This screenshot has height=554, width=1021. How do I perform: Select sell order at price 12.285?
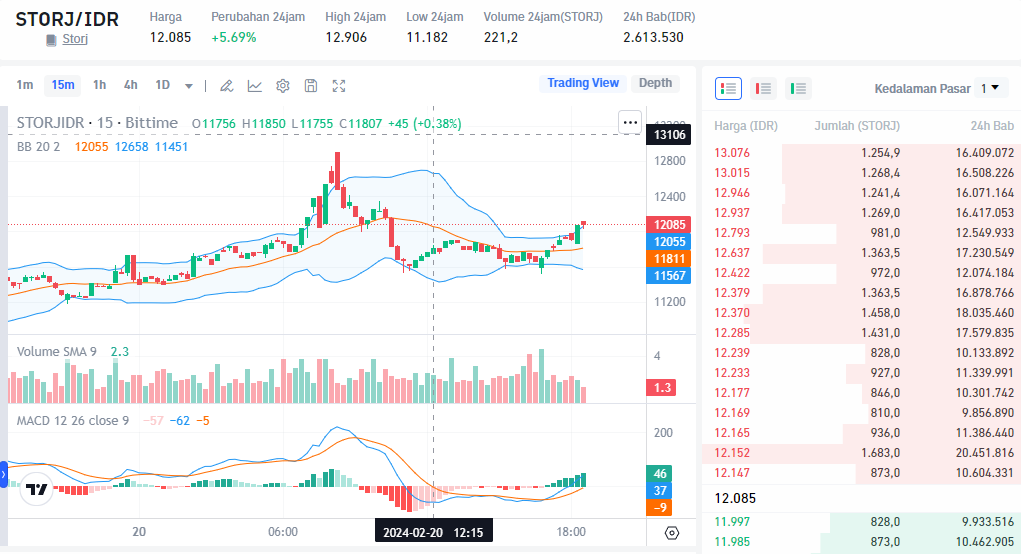861,333
